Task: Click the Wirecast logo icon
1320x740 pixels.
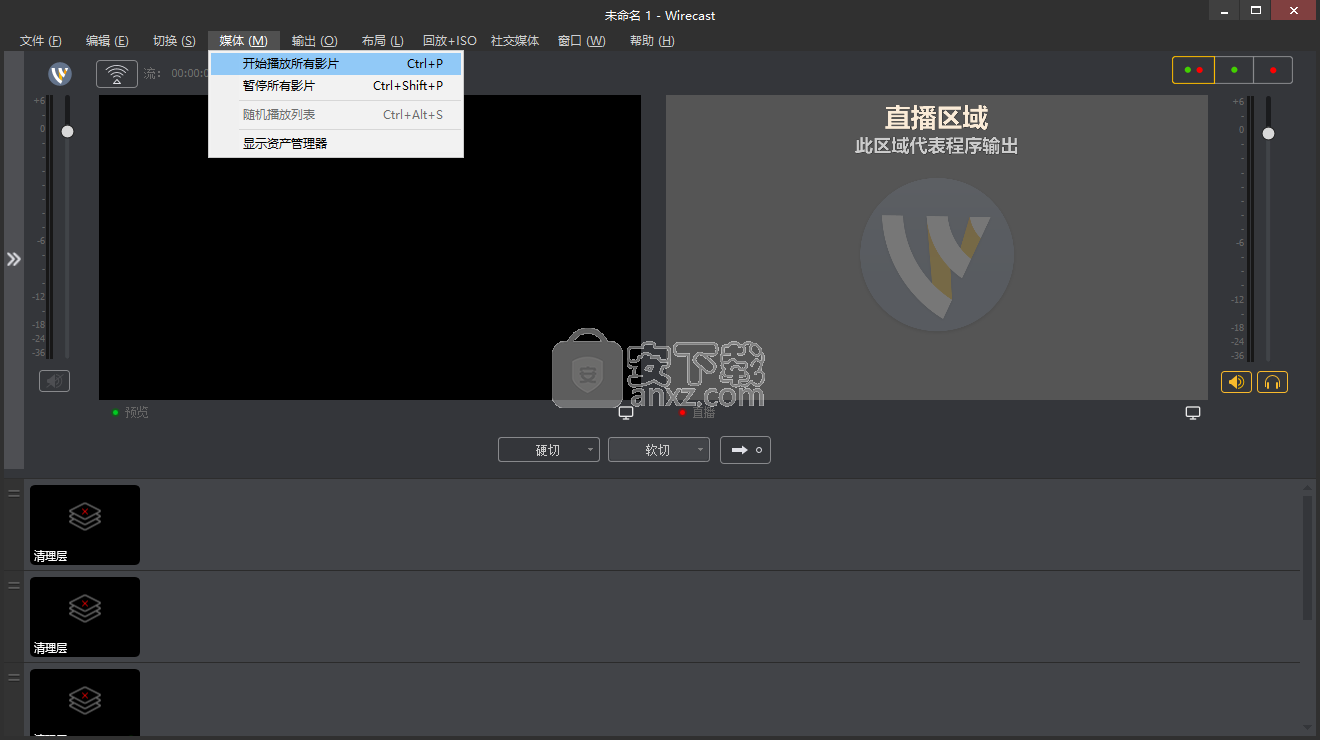Action: (x=60, y=74)
